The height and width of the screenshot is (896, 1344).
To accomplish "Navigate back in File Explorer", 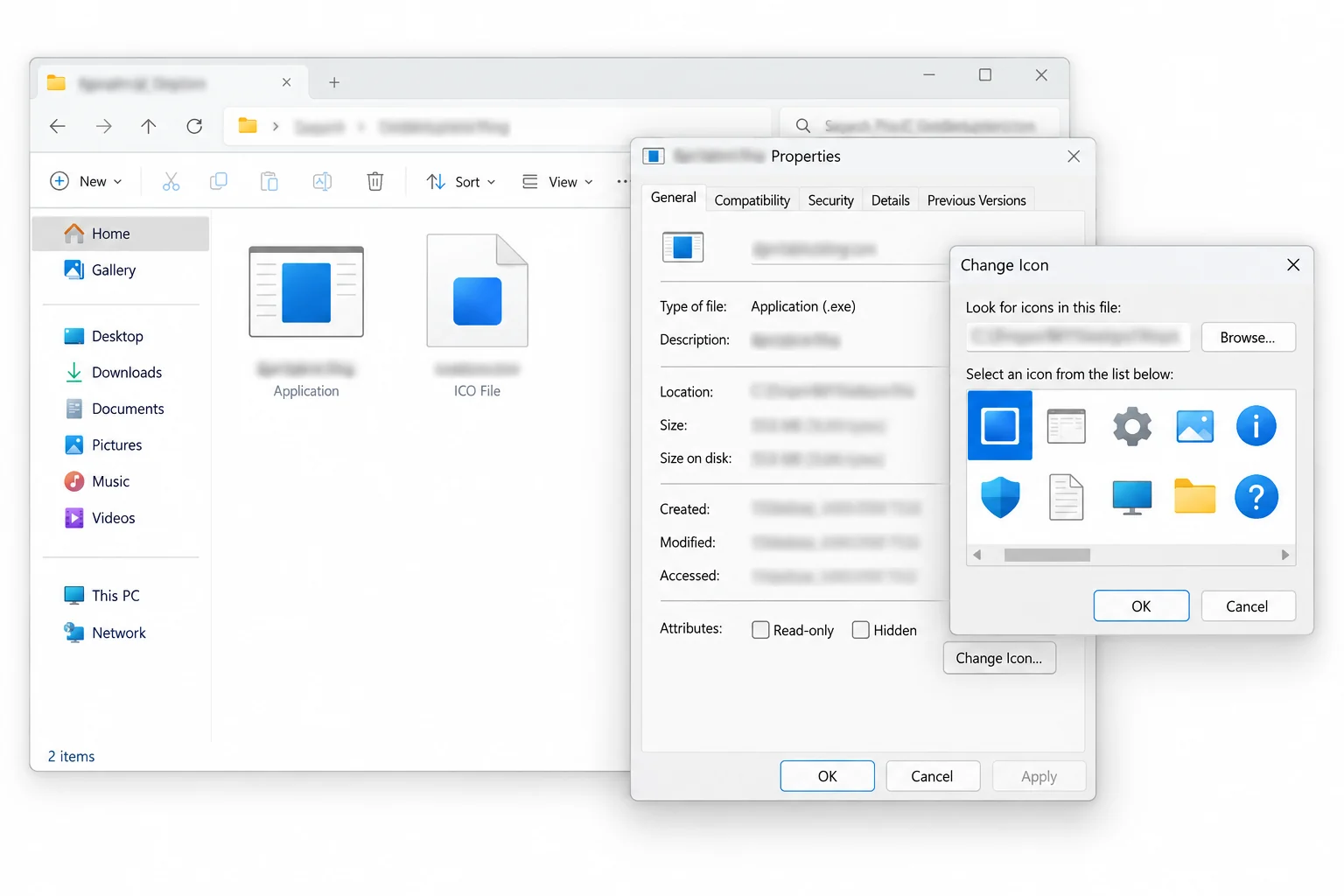I will [x=58, y=126].
